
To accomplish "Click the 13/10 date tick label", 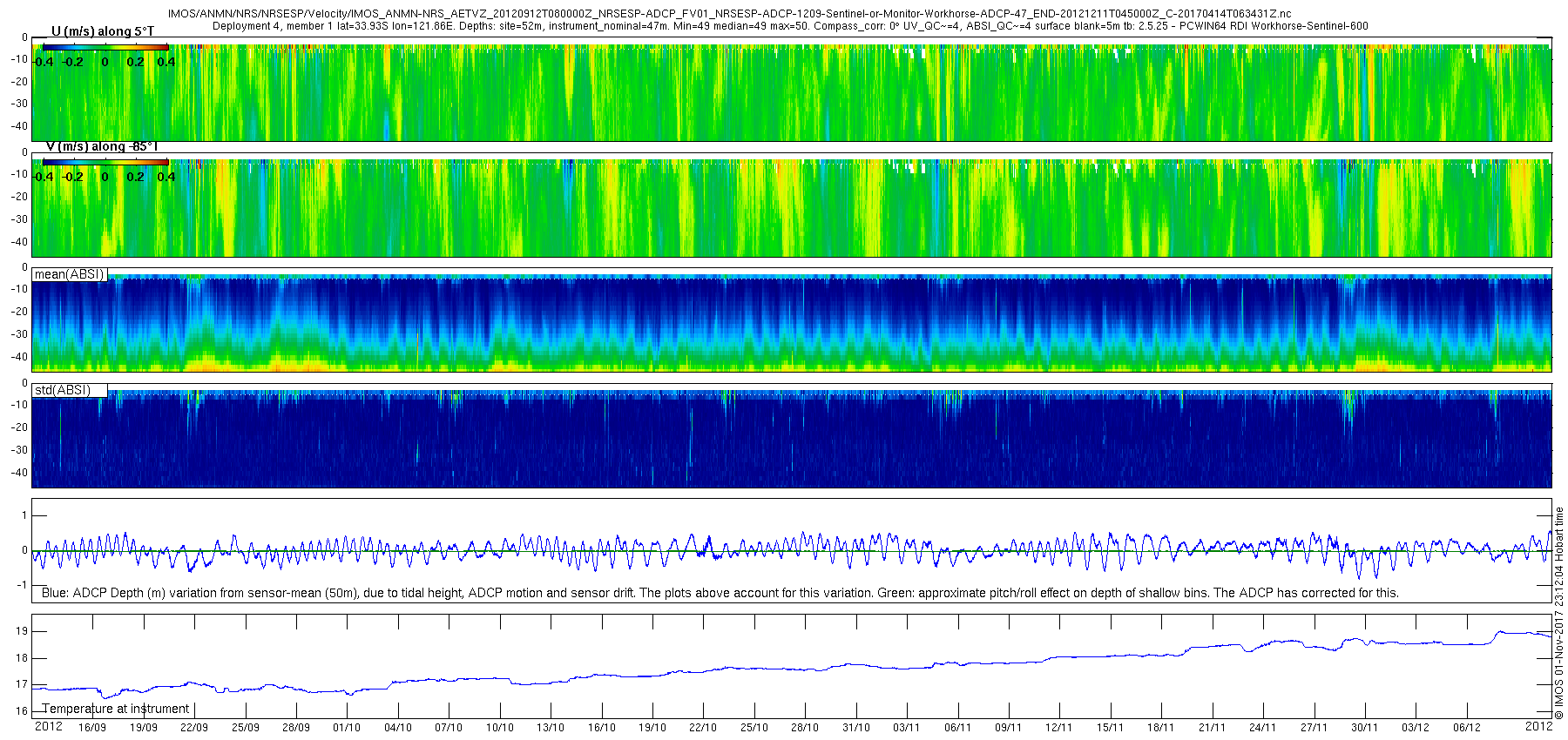I will pyautogui.click(x=551, y=728).
